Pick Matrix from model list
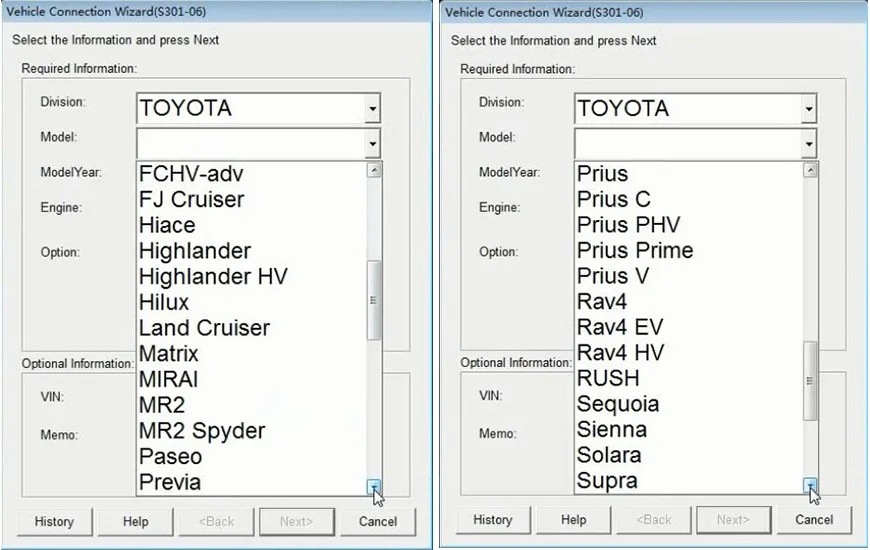The height and width of the screenshot is (550, 870). [251, 354]
